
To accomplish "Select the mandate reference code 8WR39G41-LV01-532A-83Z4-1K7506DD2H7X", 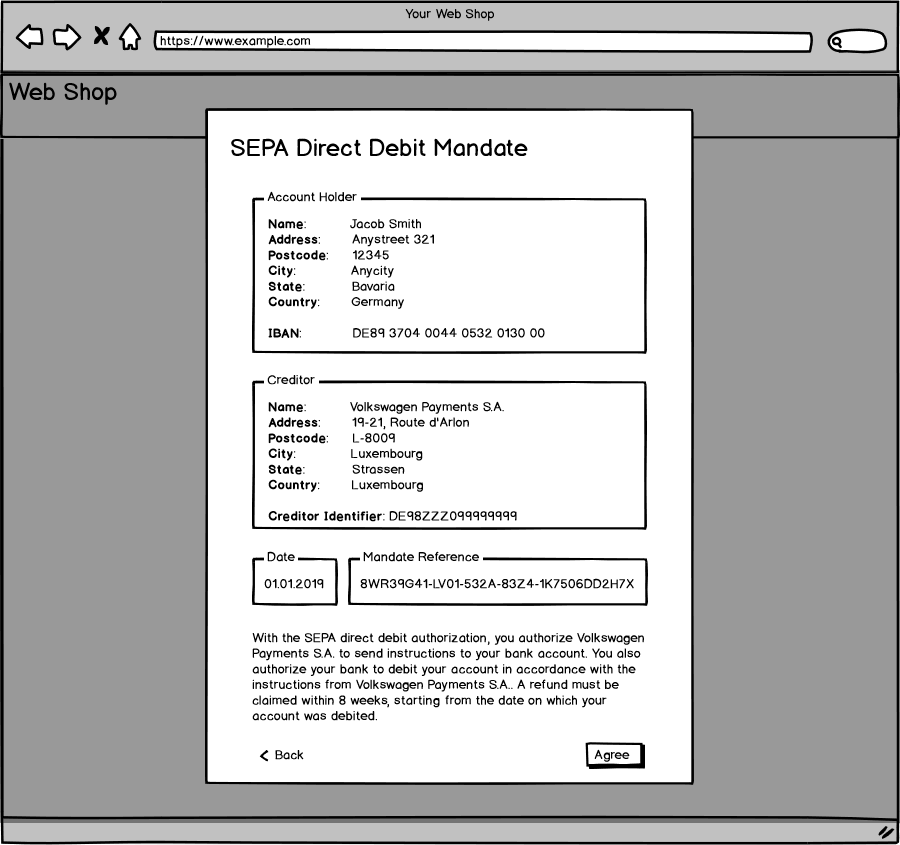I will pyautogui.click(x=497, y=584).
